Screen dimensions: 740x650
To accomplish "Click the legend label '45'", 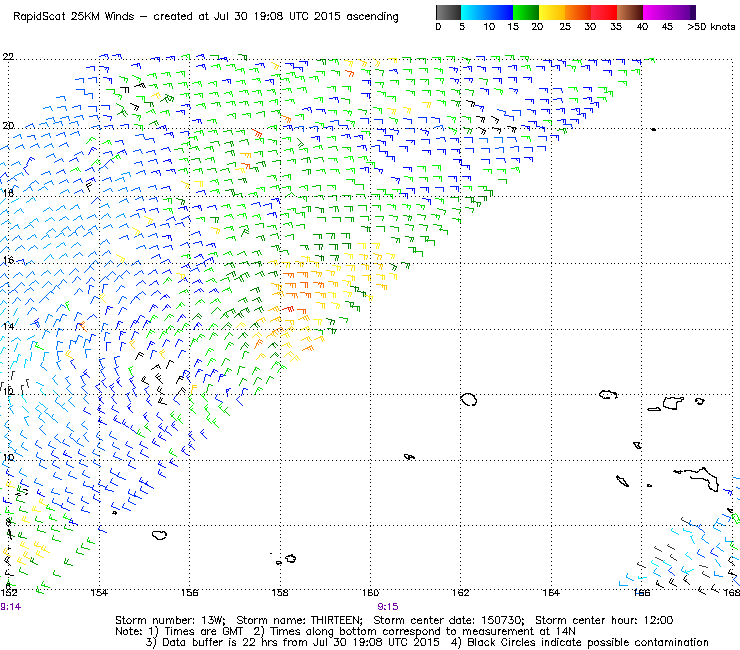I will 667,27.
